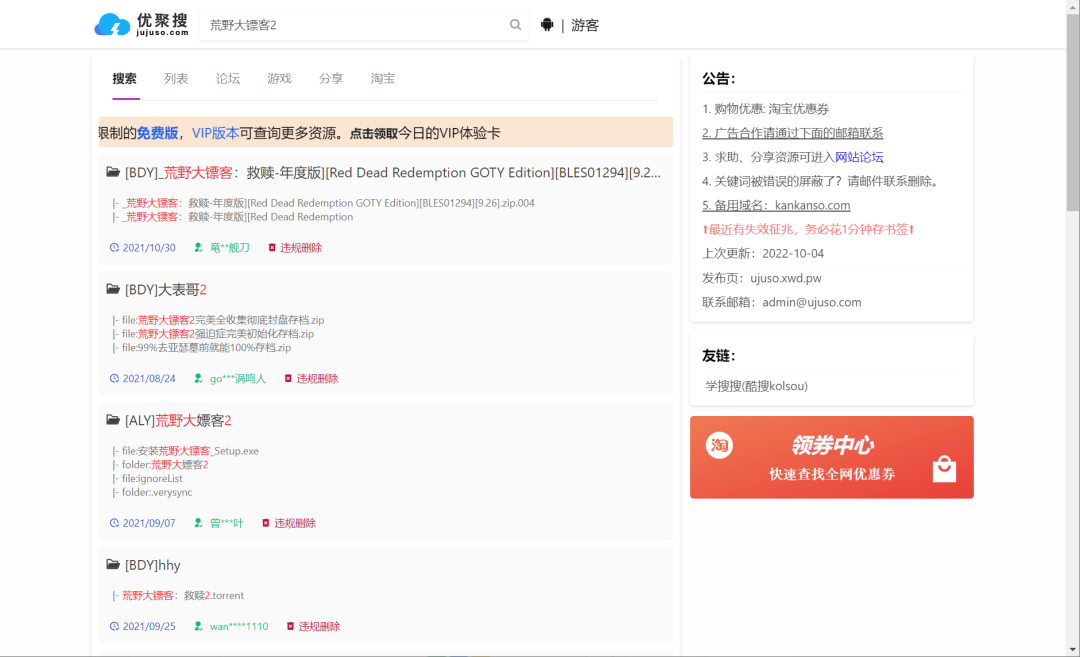Image resolution: width=1080 pixels, height=657 pixels.
Task: Click file line folder:.verysync
Action: point(152,492)
